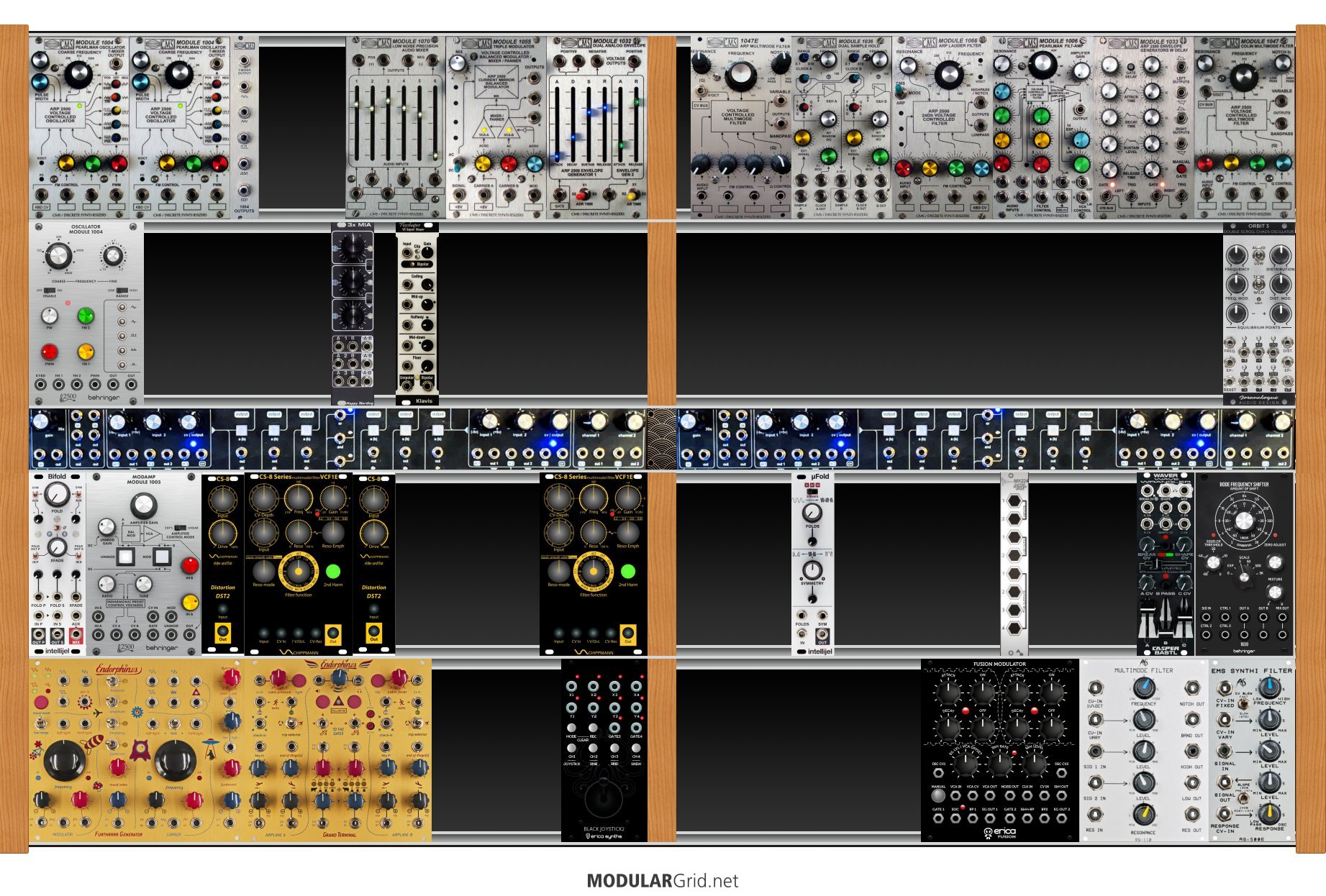Turn the Amount of Shift dial on Bode
This screenshot has width=1326, height=896.
pyautogui.click(x=1244, y=521)
